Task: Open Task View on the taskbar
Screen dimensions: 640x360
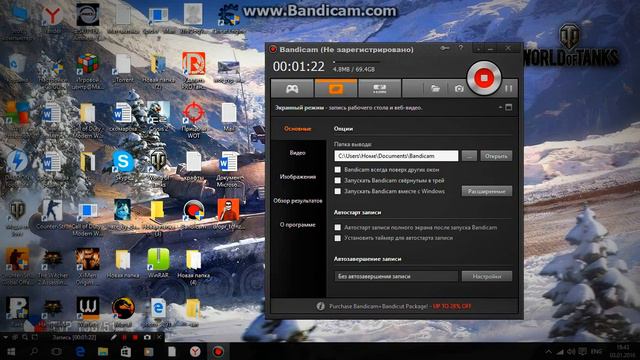Action: (x=57, y=351)
